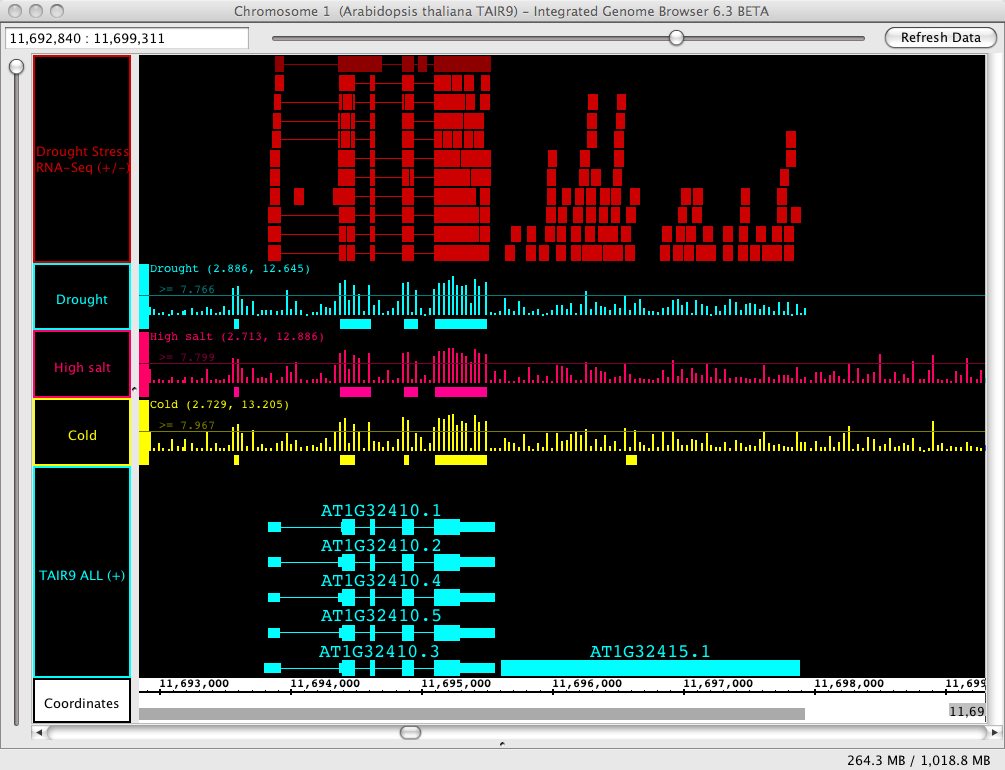Select the AT1G32410.3 gene model
This screenshot has width=1005, height=770.
[379, 668]
